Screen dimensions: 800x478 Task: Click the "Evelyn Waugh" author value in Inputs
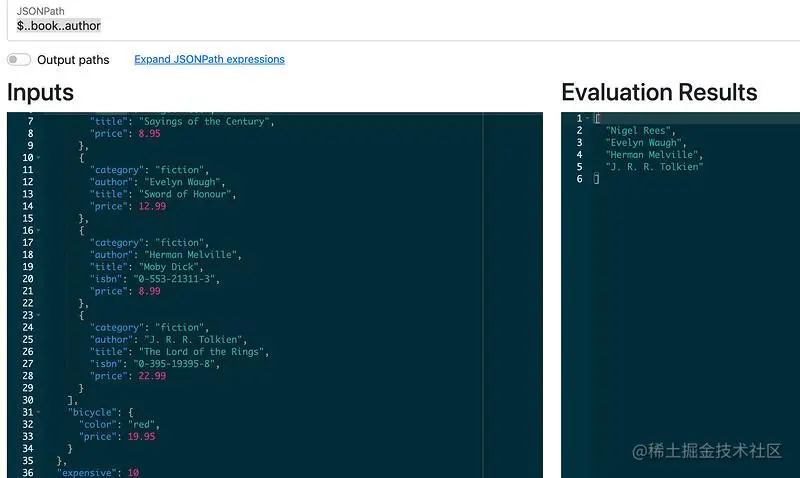coord(182,182)
